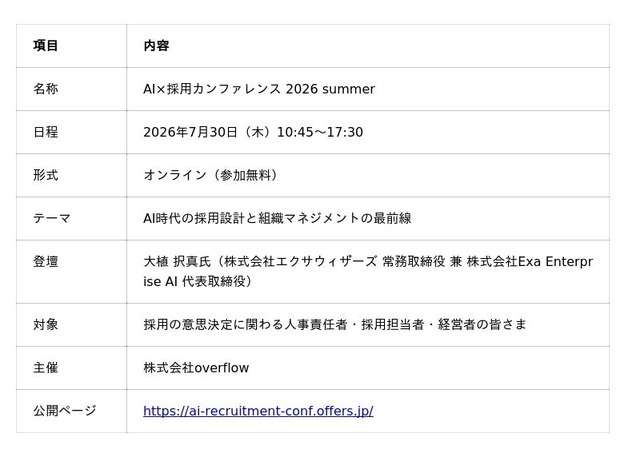
Task: Click the 内容 column header
Action: [156, 45]
